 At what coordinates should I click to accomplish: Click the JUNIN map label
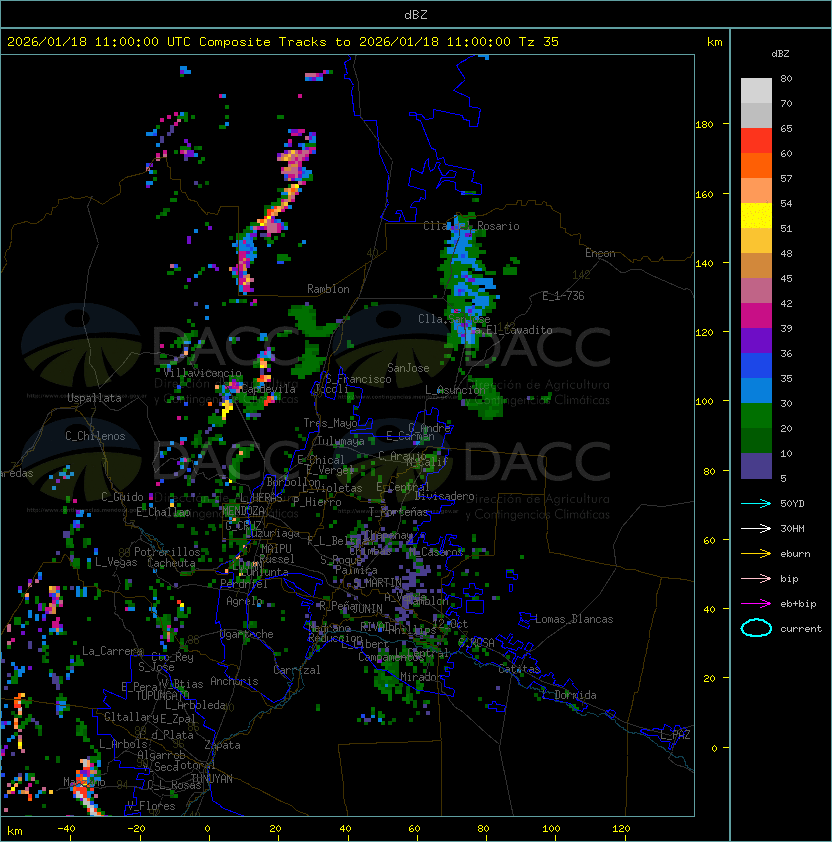(x=367, y=608)
